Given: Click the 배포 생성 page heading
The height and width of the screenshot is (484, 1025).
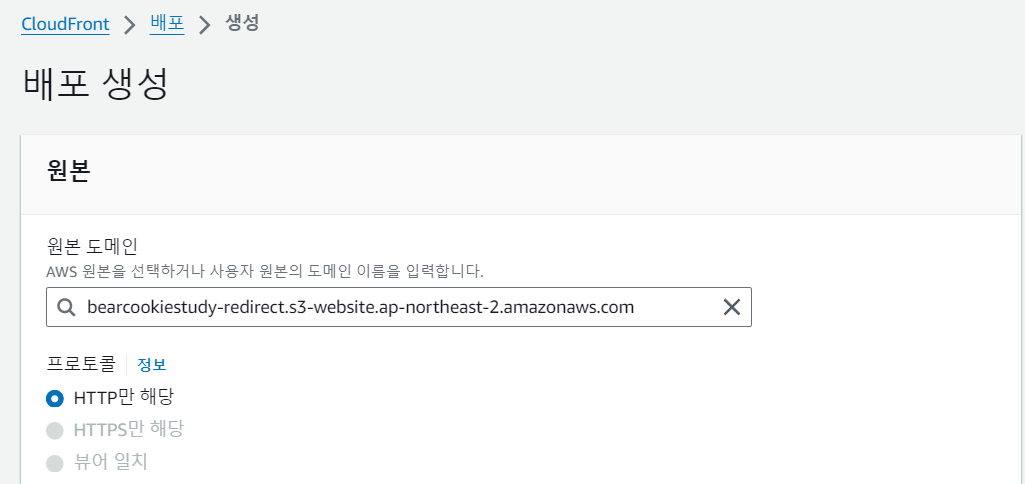Looking at the screenshot, I should click(95, 85).
